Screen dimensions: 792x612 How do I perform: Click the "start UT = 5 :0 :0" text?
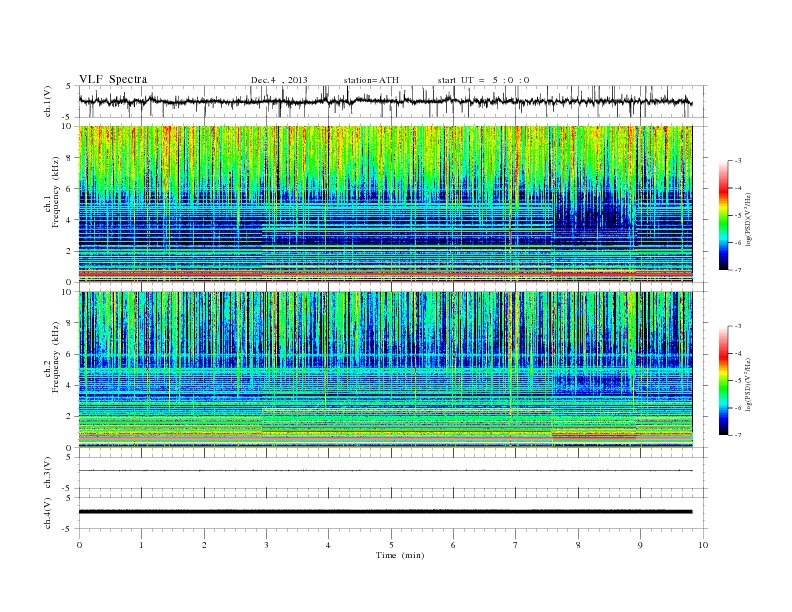tap(483, 80)
